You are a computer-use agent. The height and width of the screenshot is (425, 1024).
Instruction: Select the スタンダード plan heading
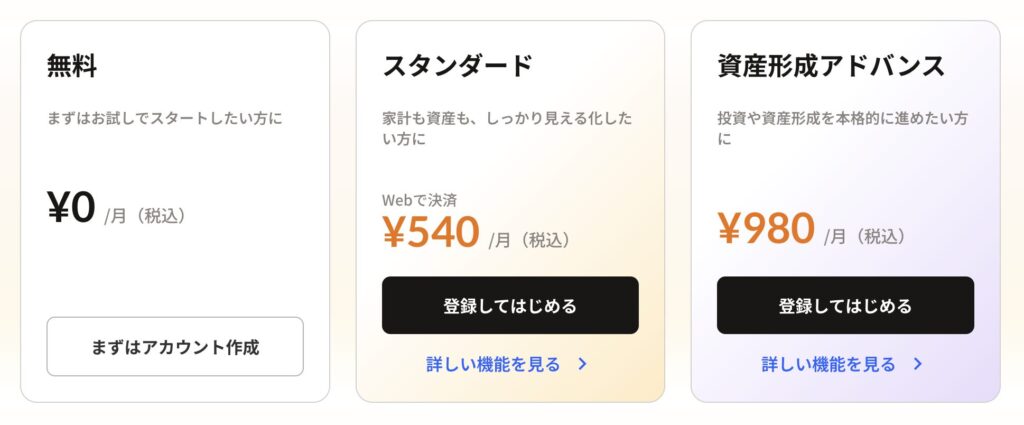point(457,66)
